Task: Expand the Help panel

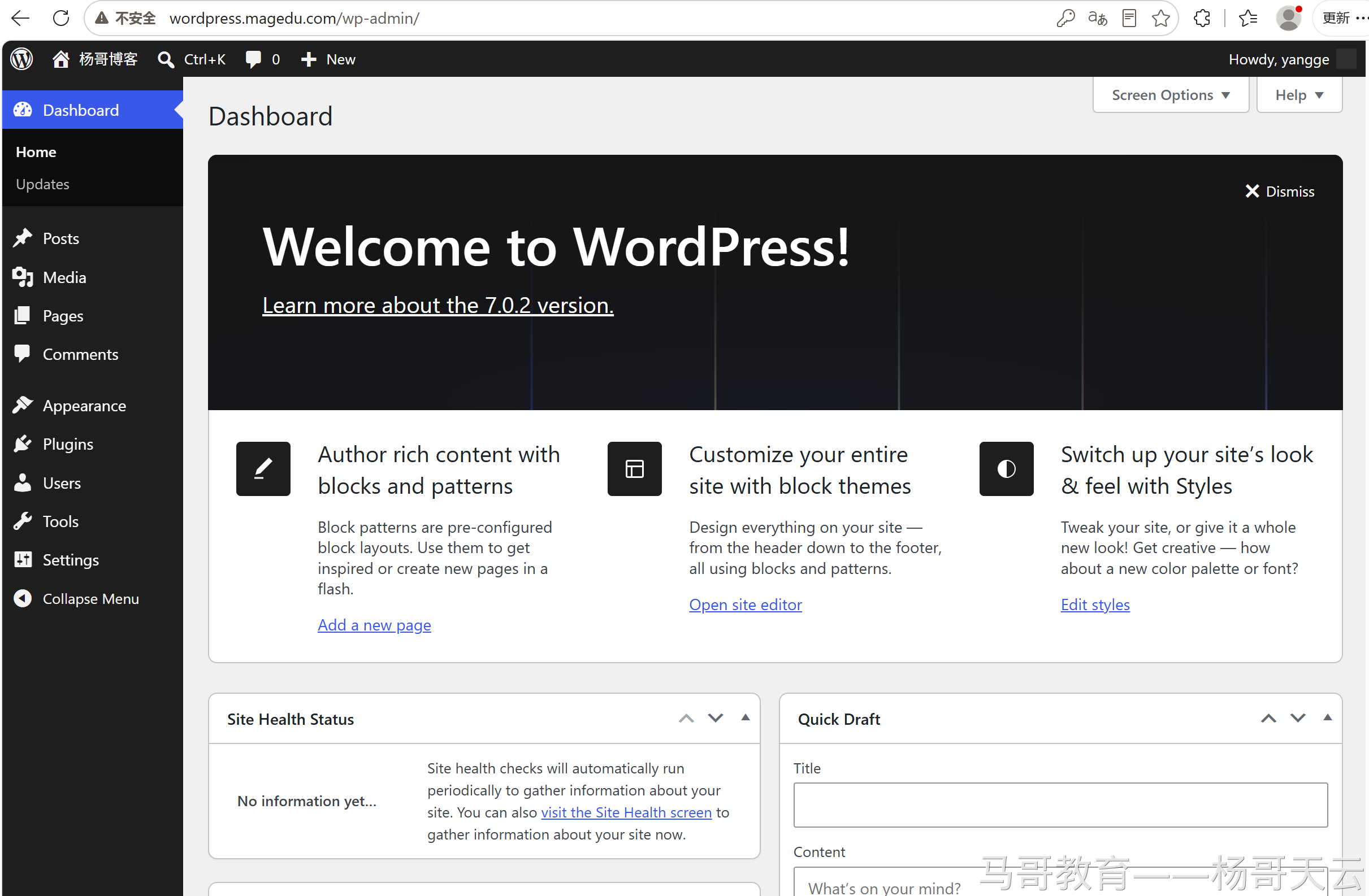Action: click(x=1299, y=95)
